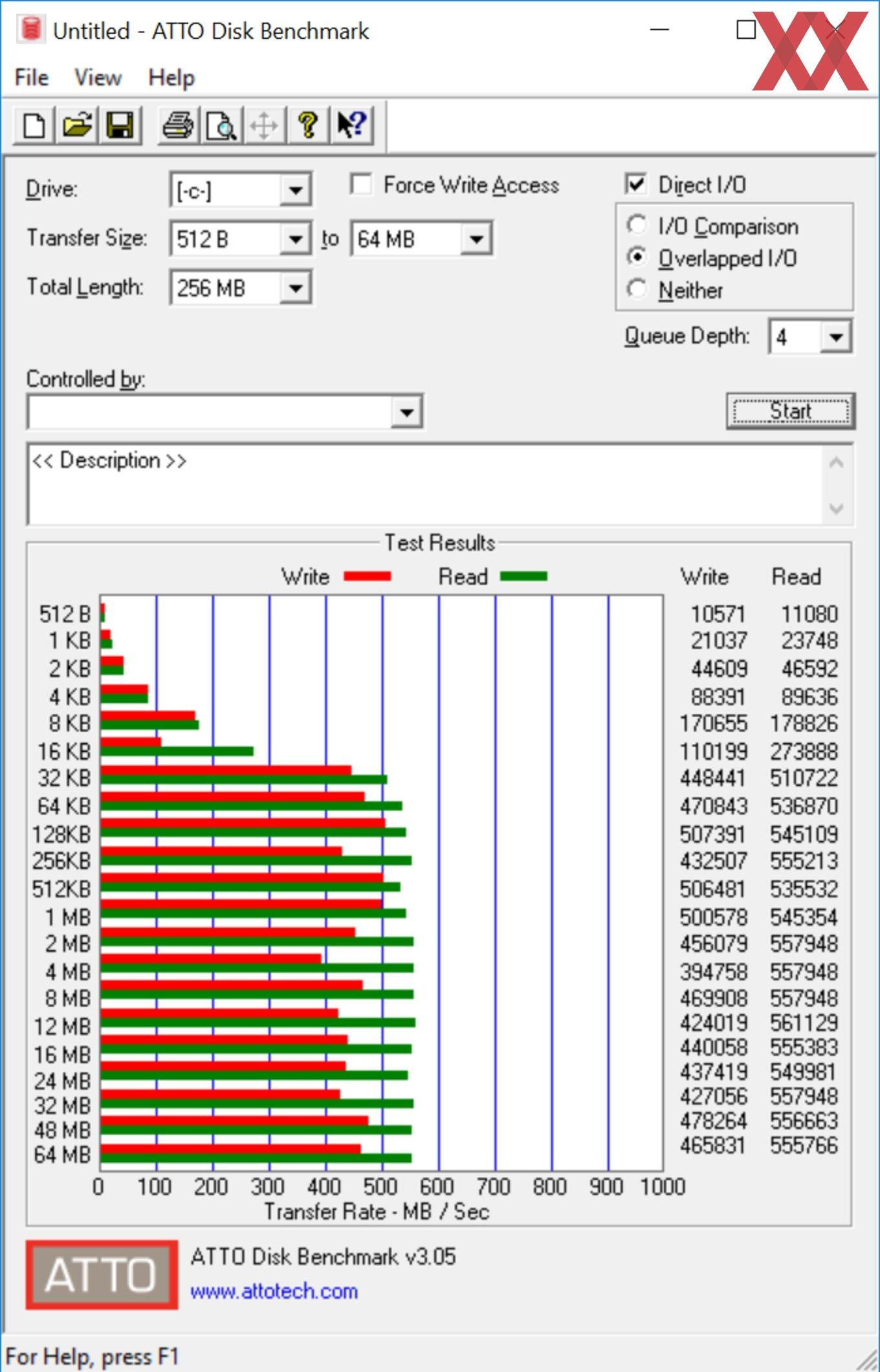Click the Print Preview toolbar icon
Screen dimensions: 880x1372
pyautogui.click(x=221, y=125)
